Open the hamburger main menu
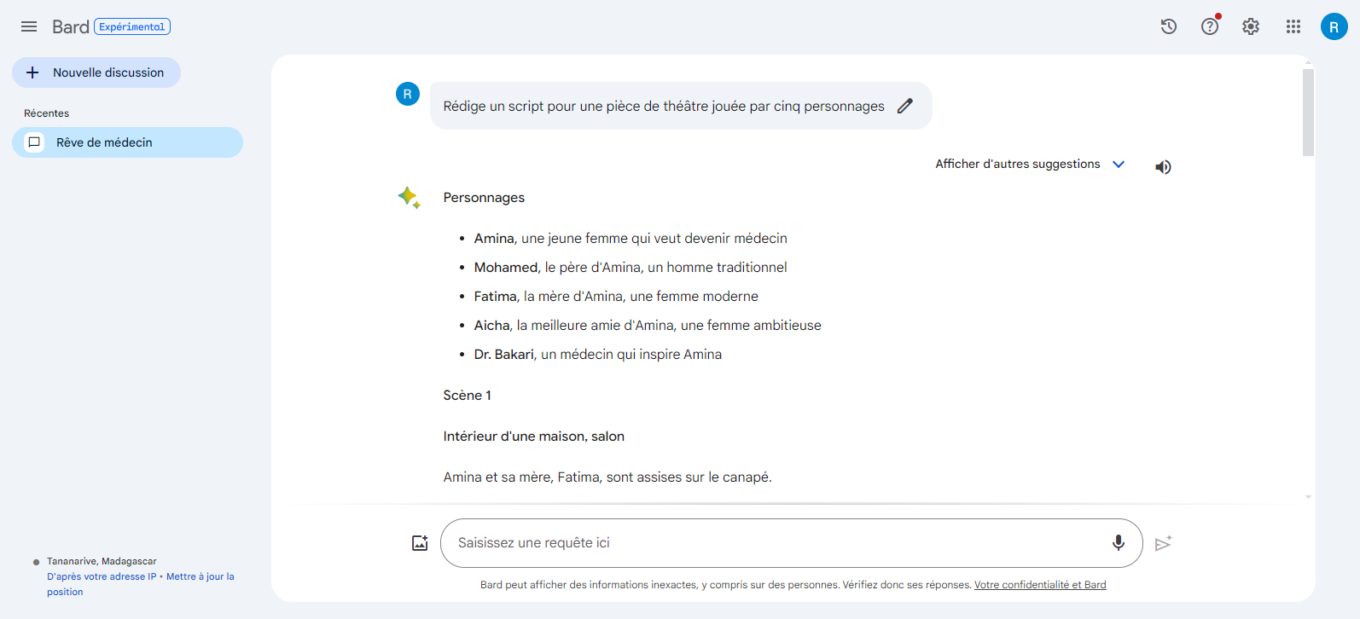 29,27
